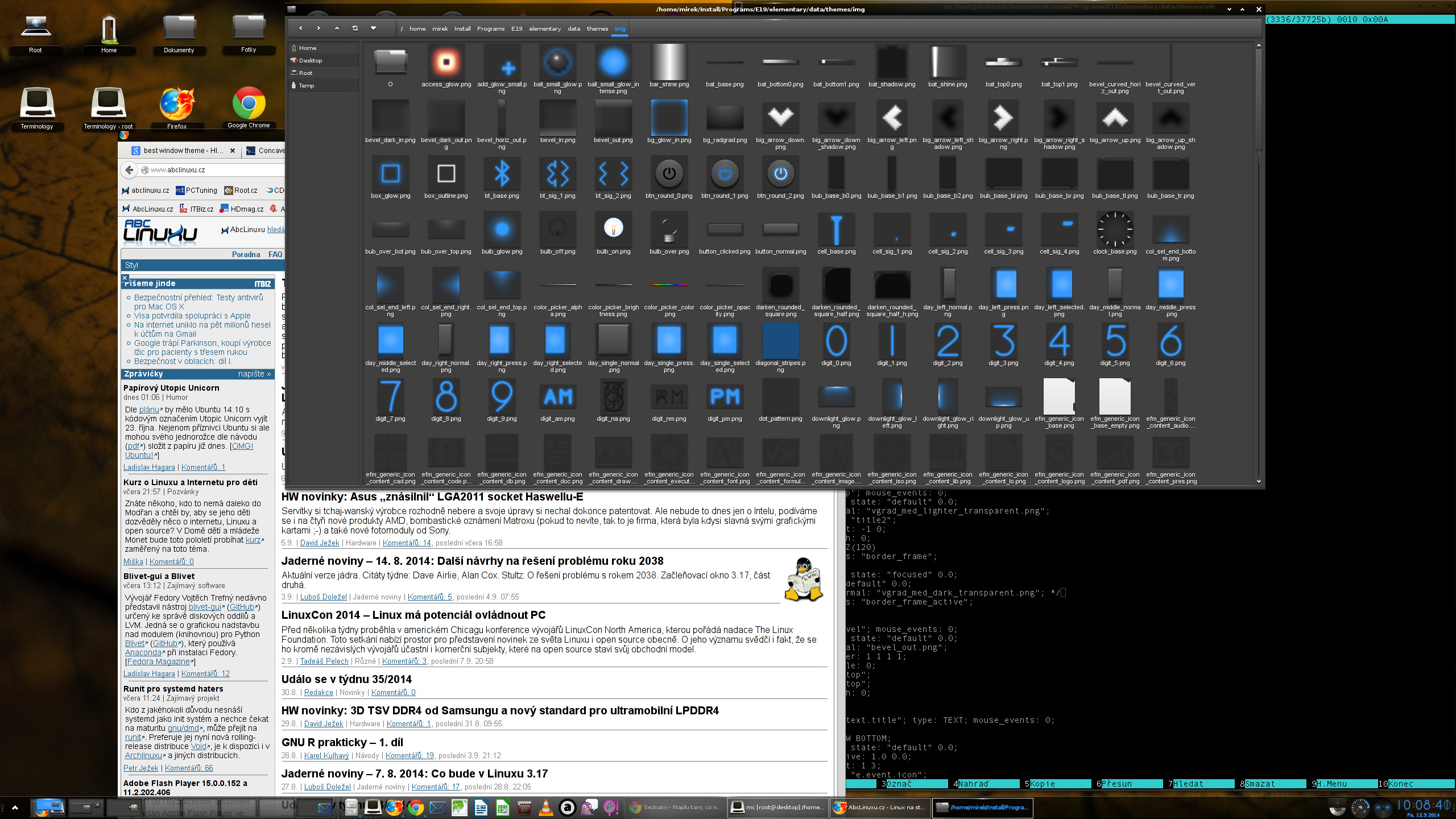Refresh the file manager view
The height and width of the screenshot is (819, 1456).
click(x=355, y=28)
